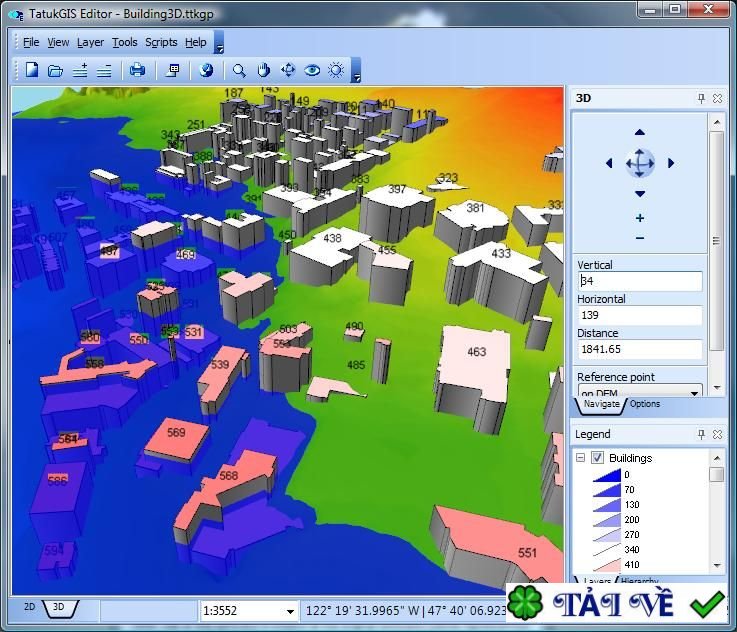Click the globe icon in the toolbar
The height and width of the screenshot is (632, 737).
coord(207,70)
